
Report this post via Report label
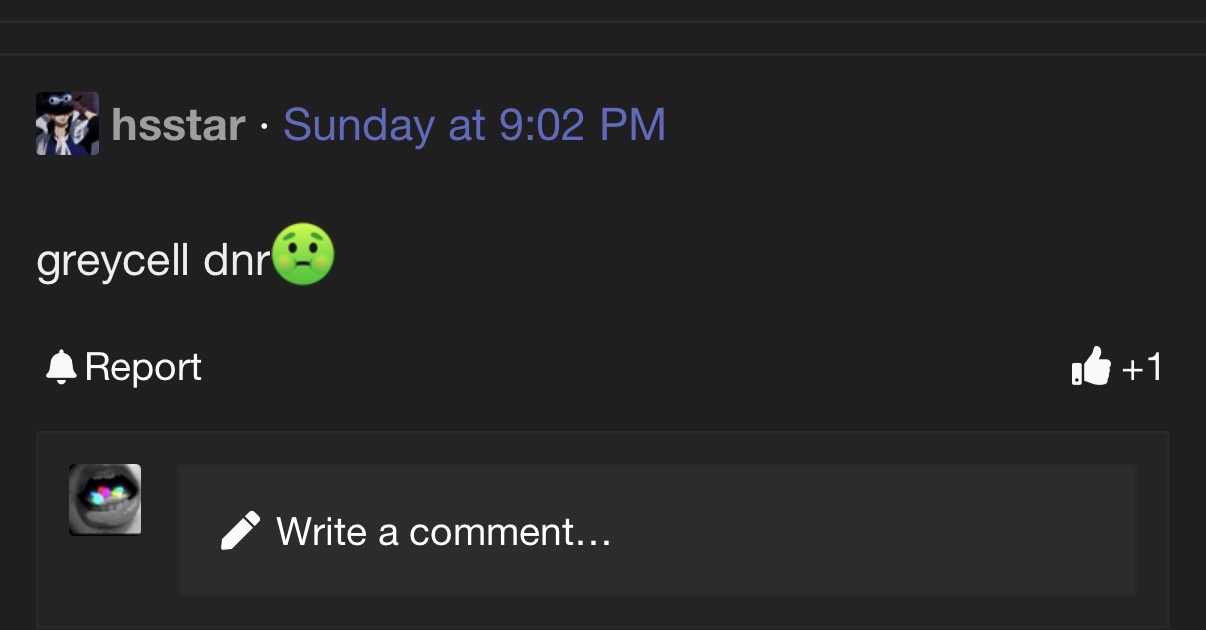click(x=143, y=367)
